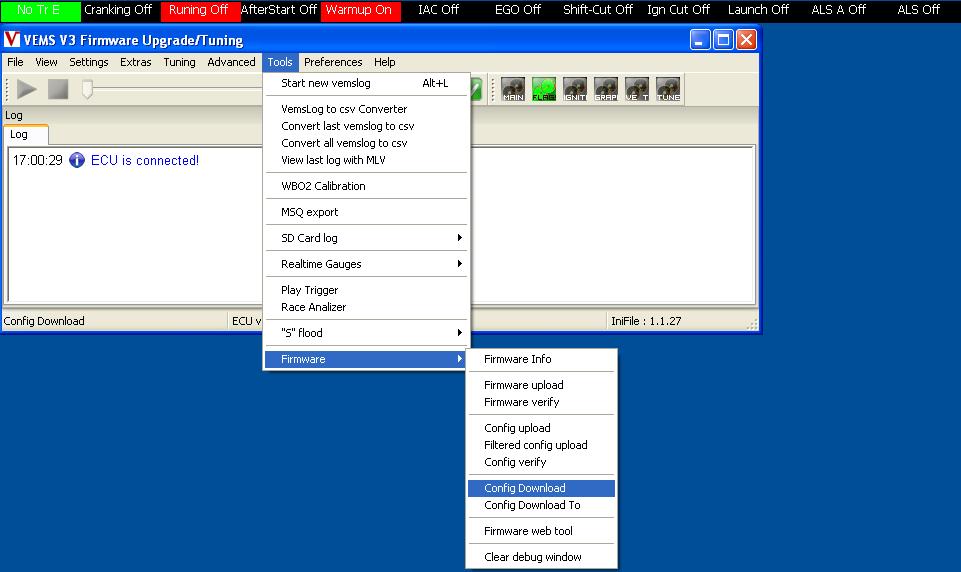Open the VE T gauge group
Image resolution: width=961 pixels, height=572 pixels.
(x=637, y=90)
